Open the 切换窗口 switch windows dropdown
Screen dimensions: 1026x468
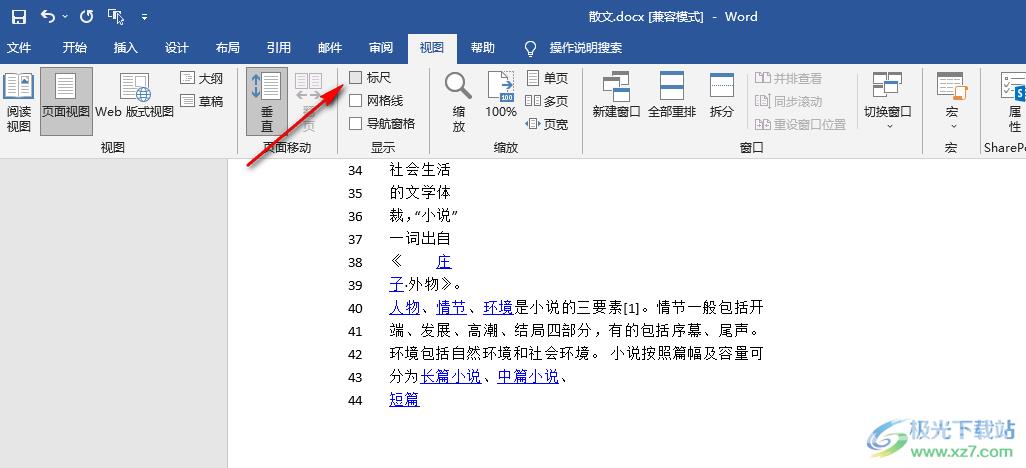tap(888, 101)
